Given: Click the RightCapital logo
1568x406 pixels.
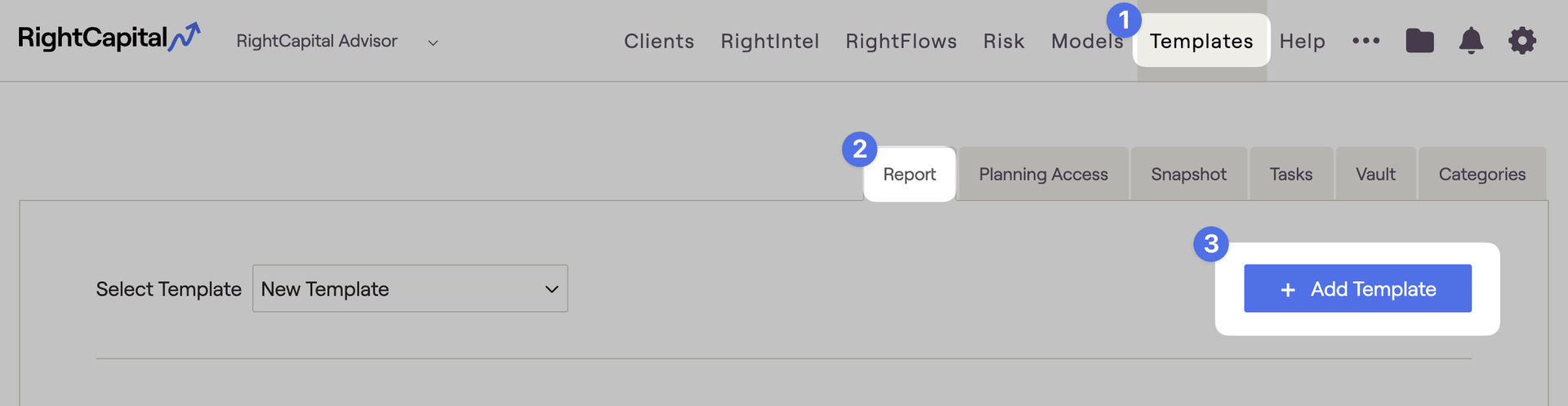Looking at the screenshot, I should point(109,38).
